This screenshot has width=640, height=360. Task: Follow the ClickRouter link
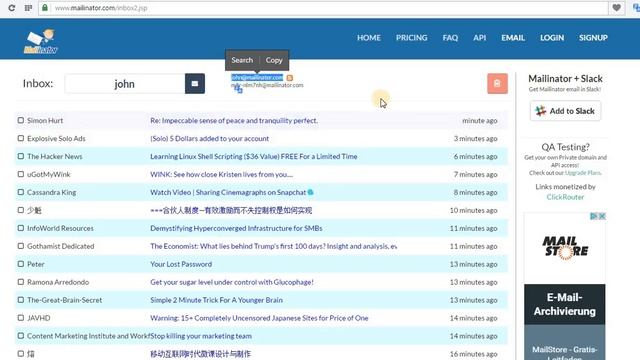565,197
